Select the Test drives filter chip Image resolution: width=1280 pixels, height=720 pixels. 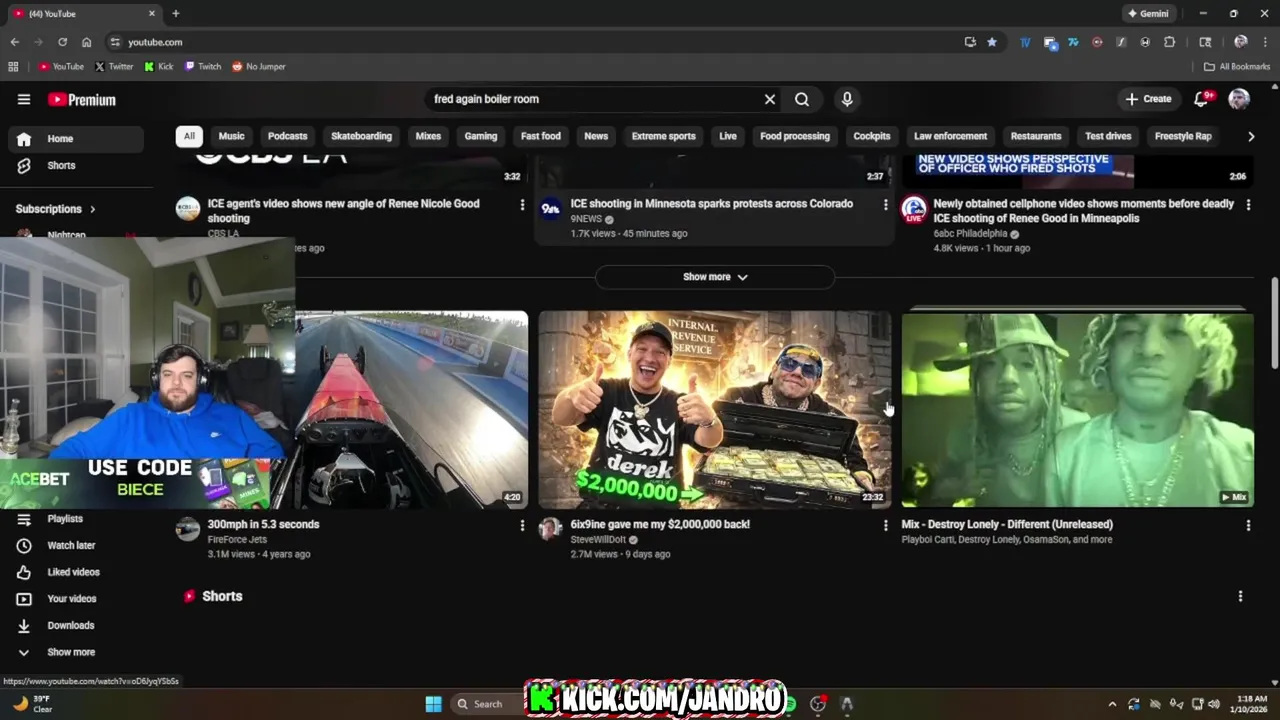point(1108,136)
